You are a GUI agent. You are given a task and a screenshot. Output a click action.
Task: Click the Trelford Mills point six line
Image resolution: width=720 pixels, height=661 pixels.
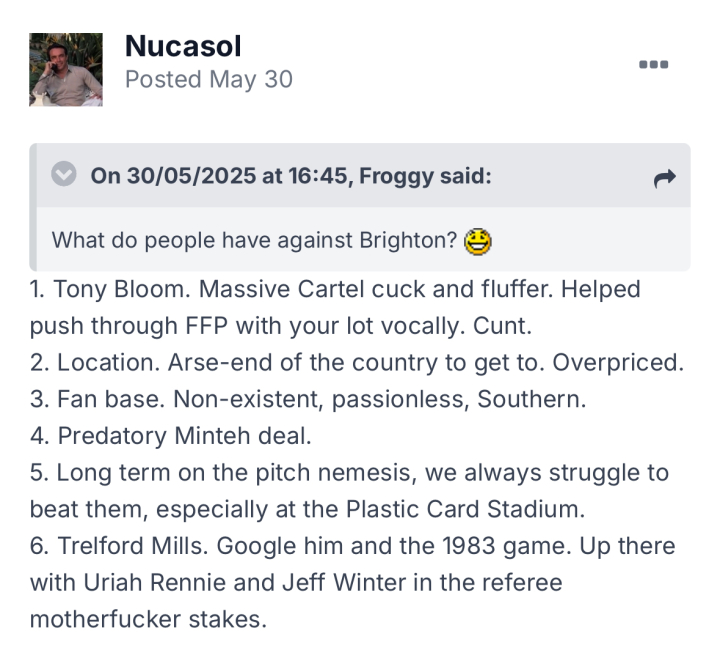pyautogui.click(x=352, y=546)
